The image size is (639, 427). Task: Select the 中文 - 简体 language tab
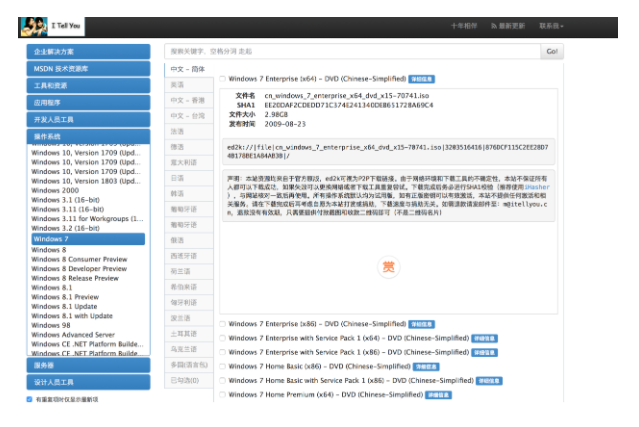pyautogui.click(x=189, y=69)
